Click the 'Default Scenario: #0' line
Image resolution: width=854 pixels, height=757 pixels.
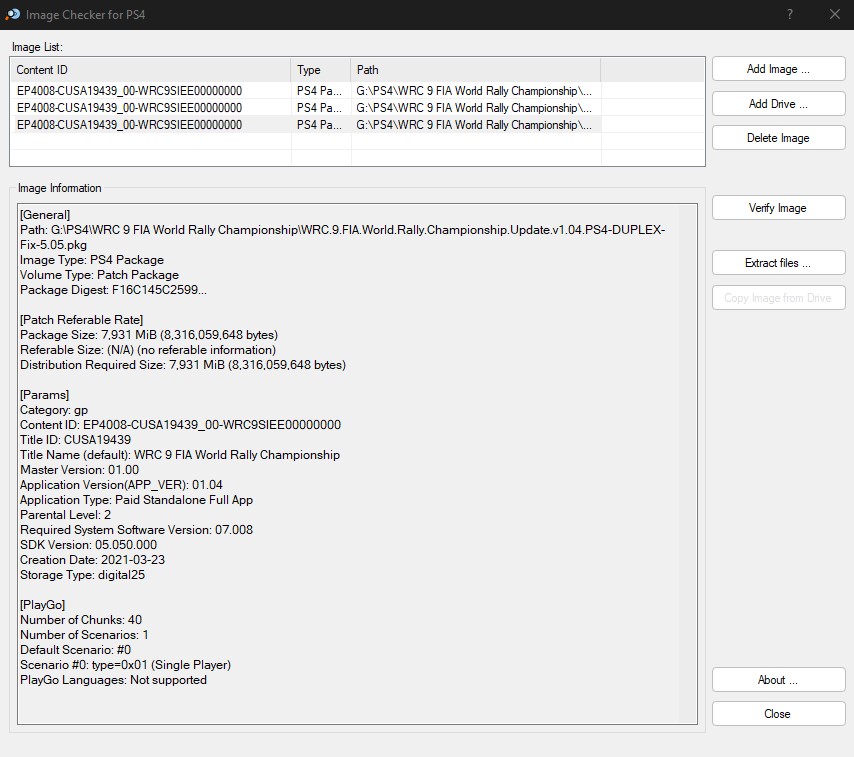point(76,650)
